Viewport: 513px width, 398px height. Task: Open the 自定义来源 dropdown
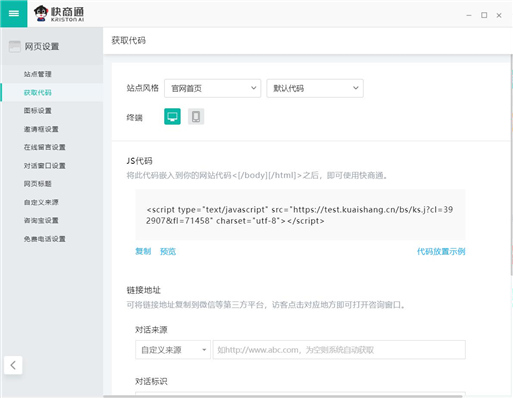(173, 350)
